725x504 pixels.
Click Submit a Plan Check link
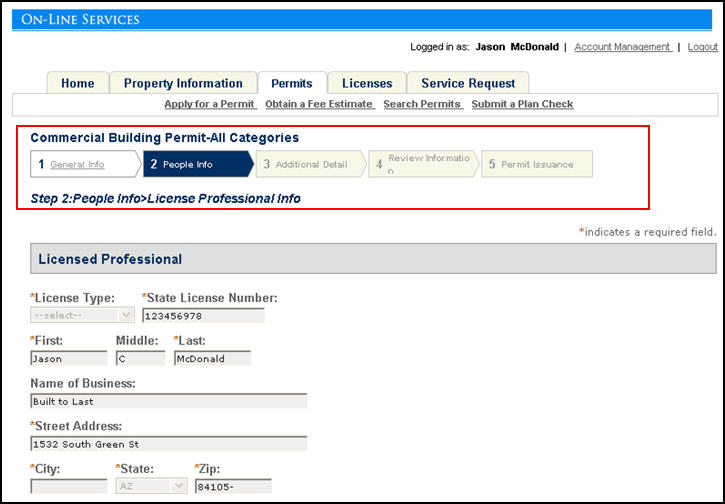[x=522, y=104]
